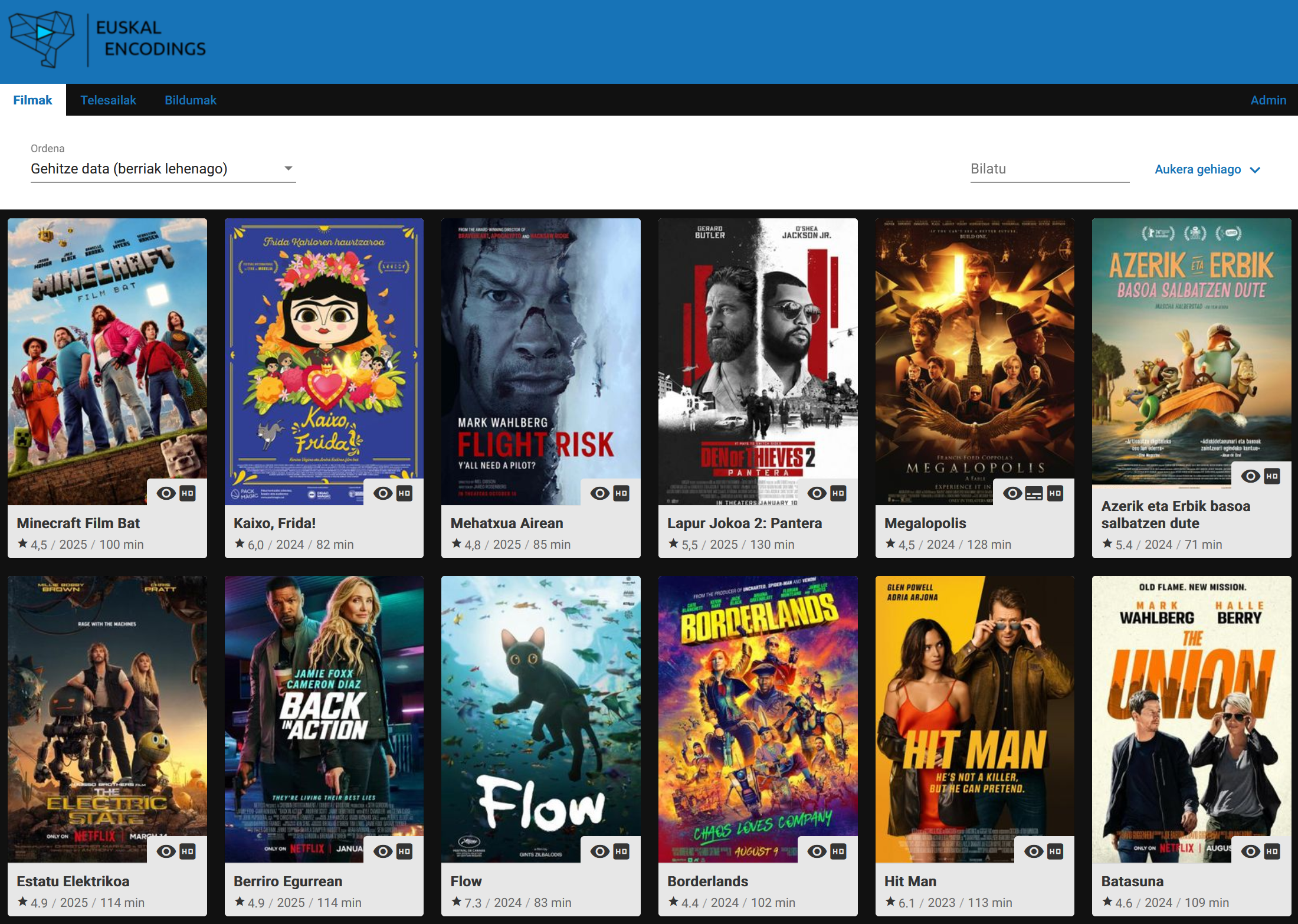
Task: Click HD badge on Lapur Jokoa 2: Pantera
Action: click(838, 493)
